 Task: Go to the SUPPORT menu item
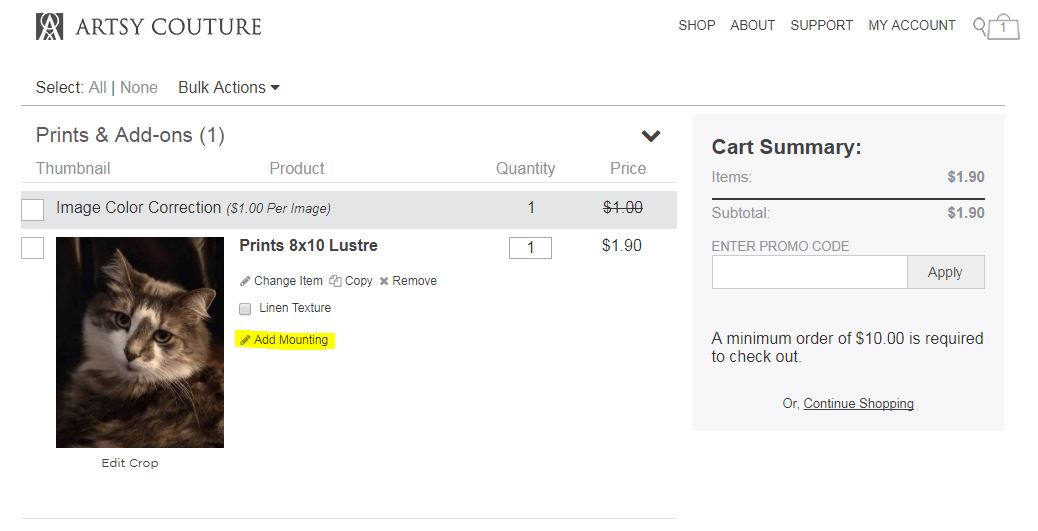[x=821, y=25]
